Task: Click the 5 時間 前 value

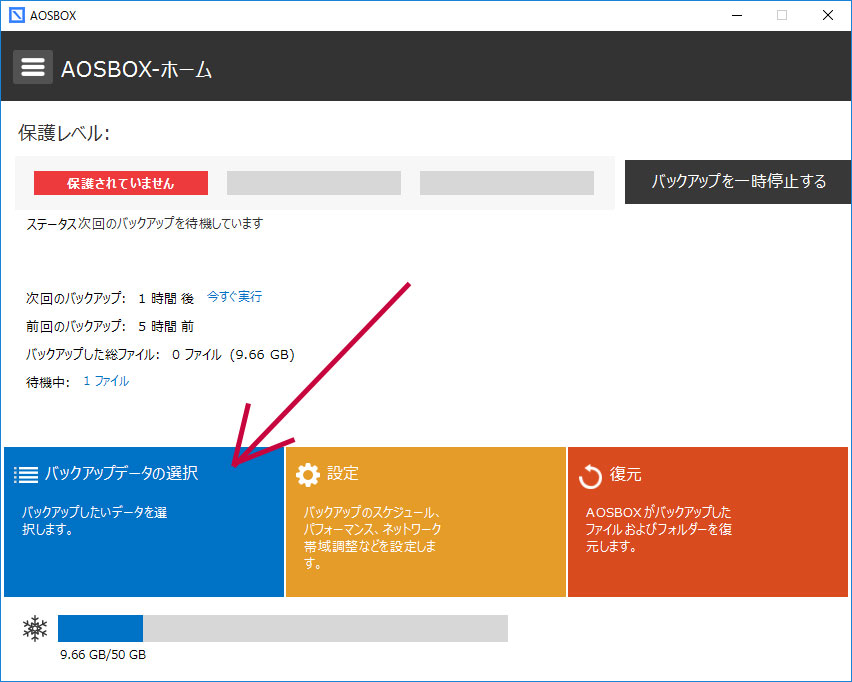Action: point(166,326)
